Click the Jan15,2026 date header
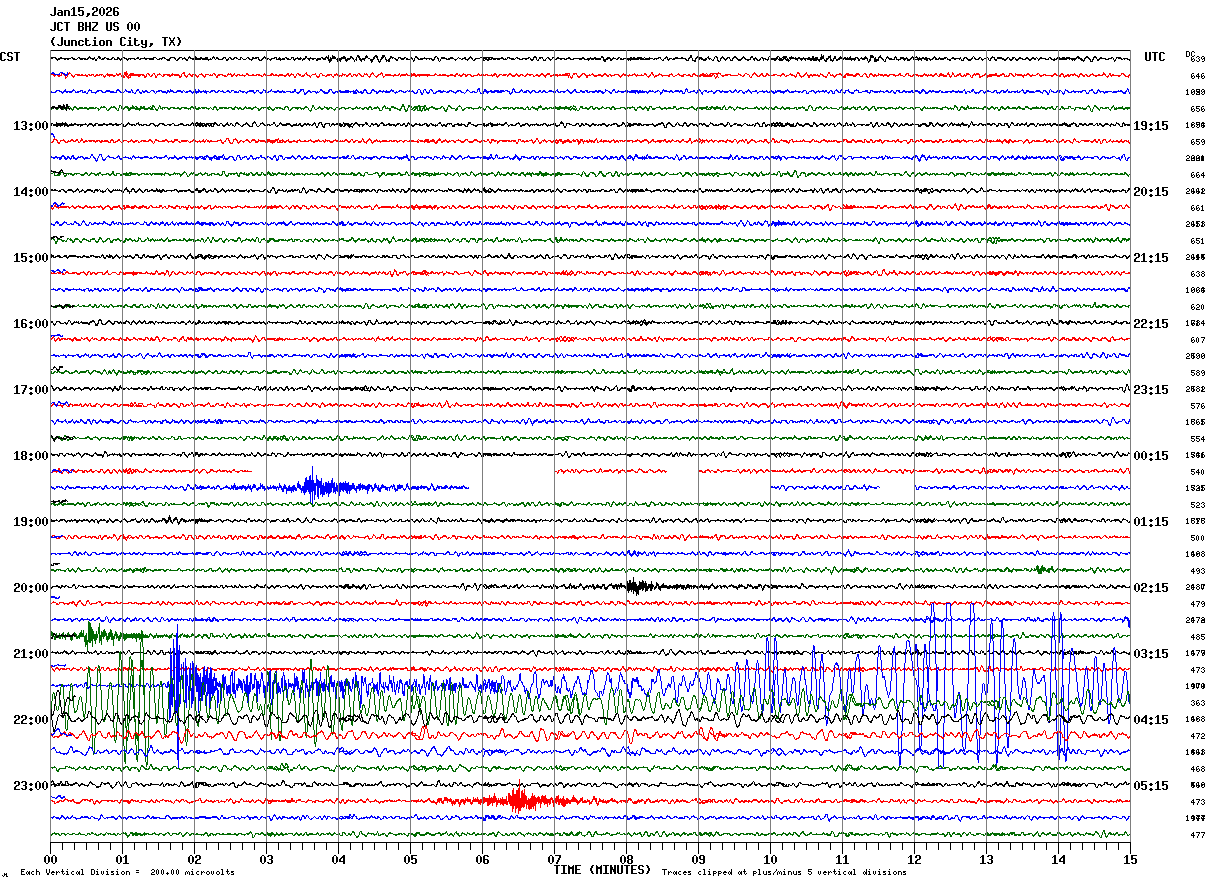1210x886 pixels. point(84,12)
